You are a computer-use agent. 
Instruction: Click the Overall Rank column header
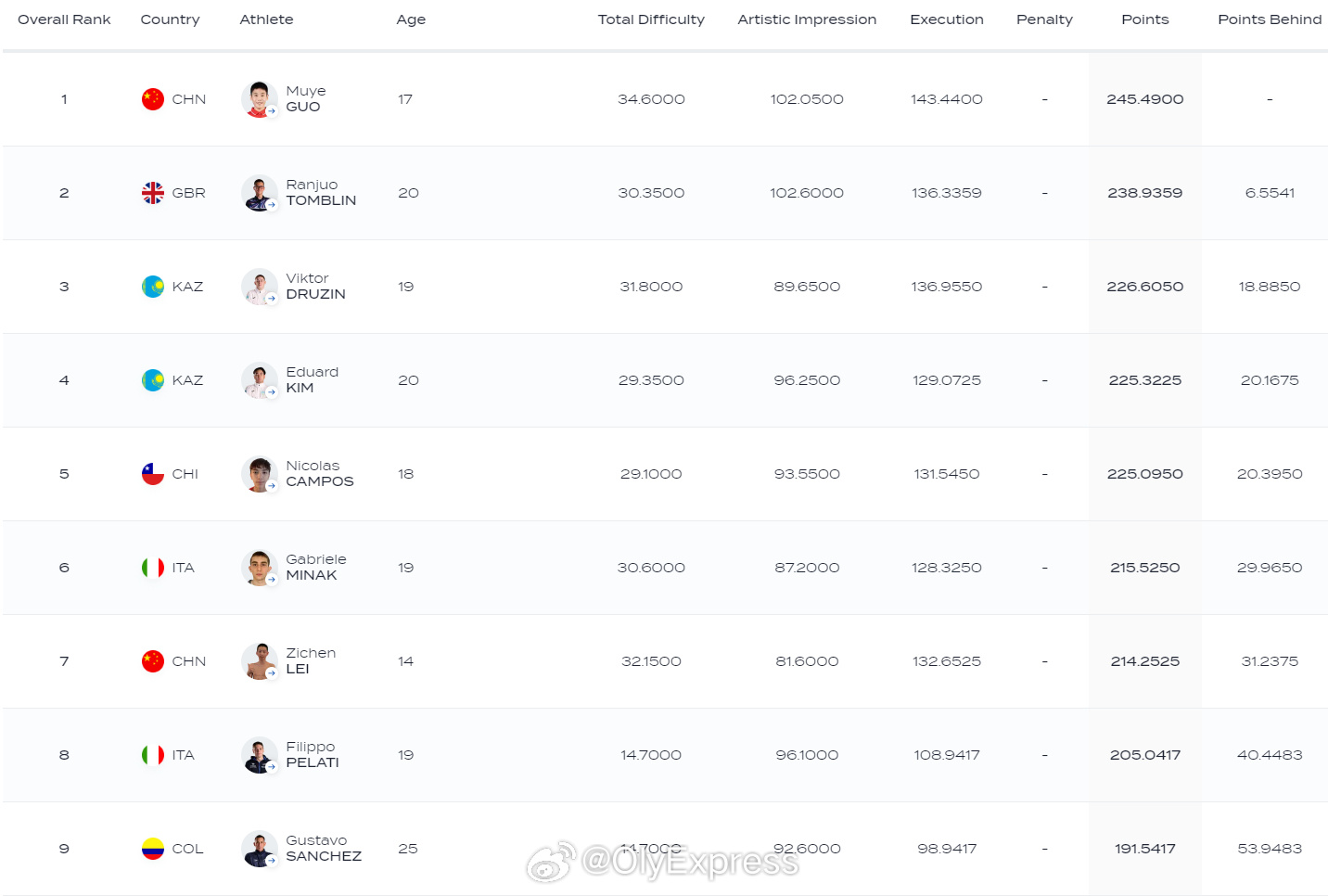pos(64,19)
